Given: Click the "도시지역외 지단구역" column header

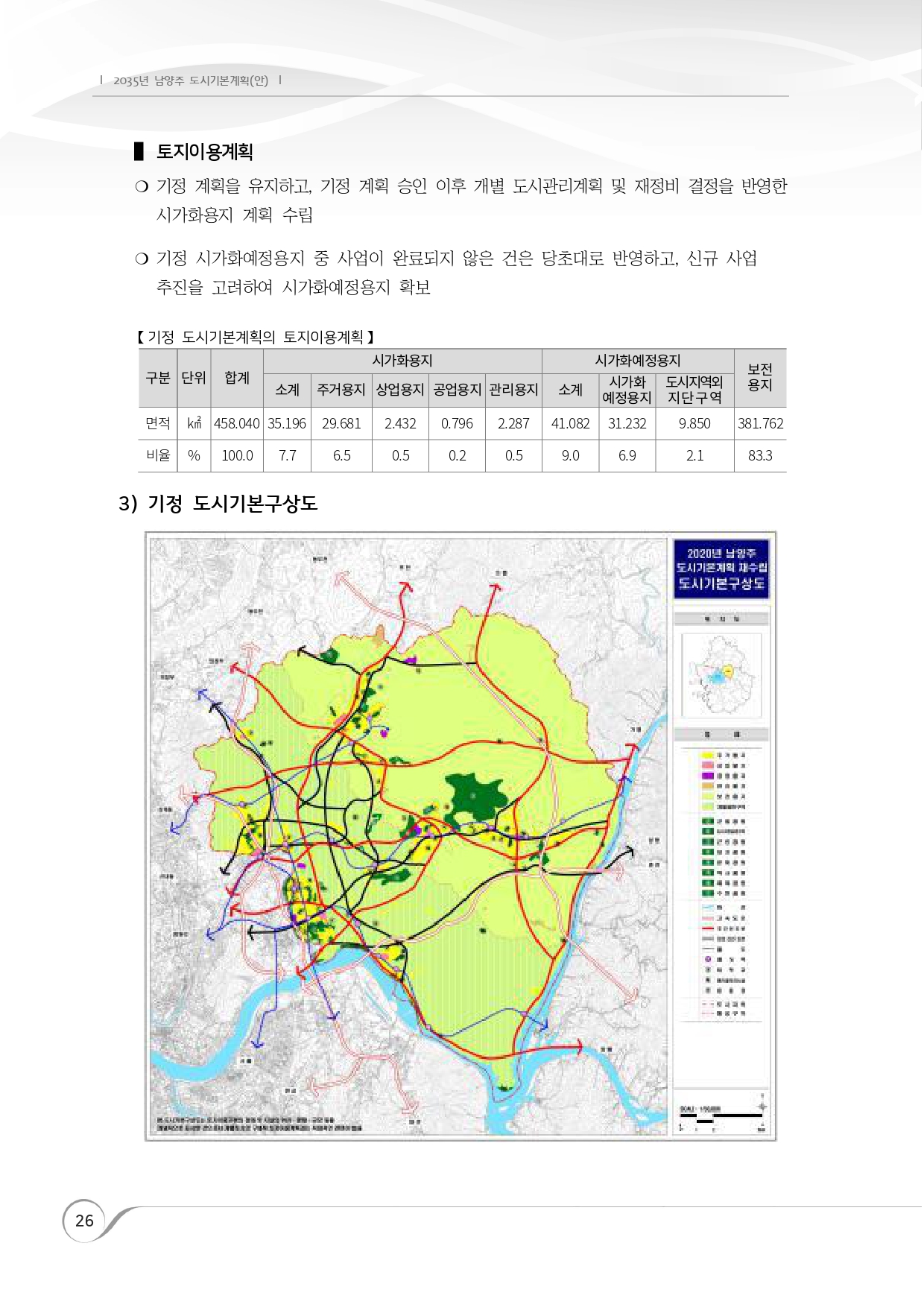Looking at the screenshot, I should [x=694, y=390].
